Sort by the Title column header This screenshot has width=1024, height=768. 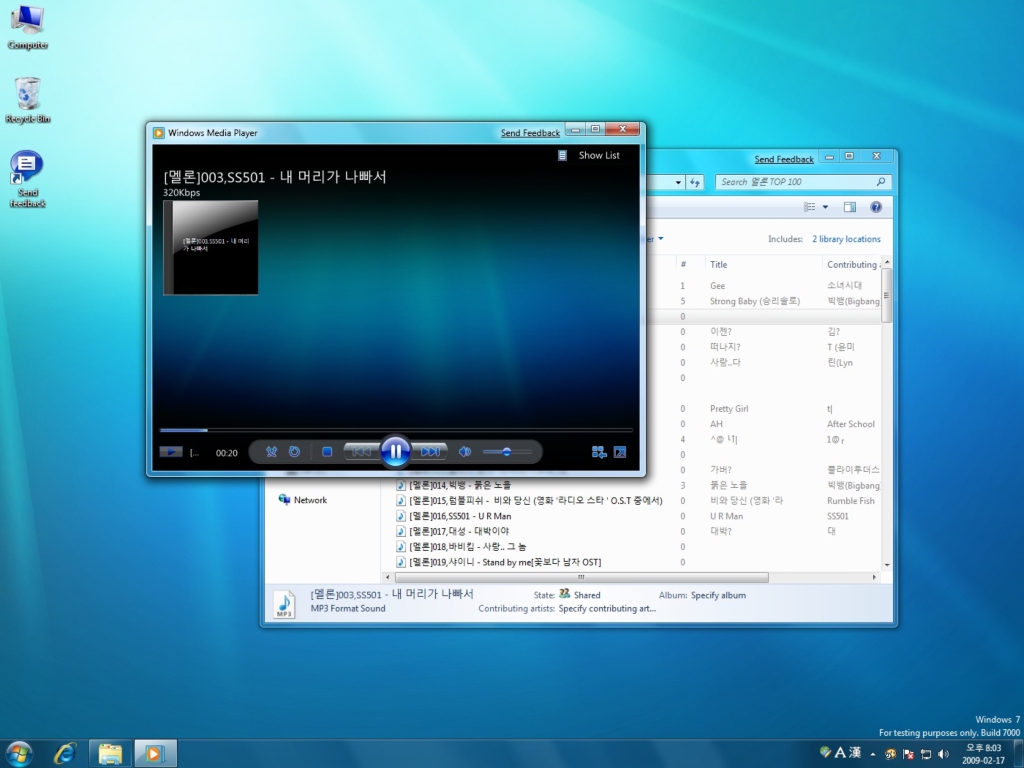[763, 264]
